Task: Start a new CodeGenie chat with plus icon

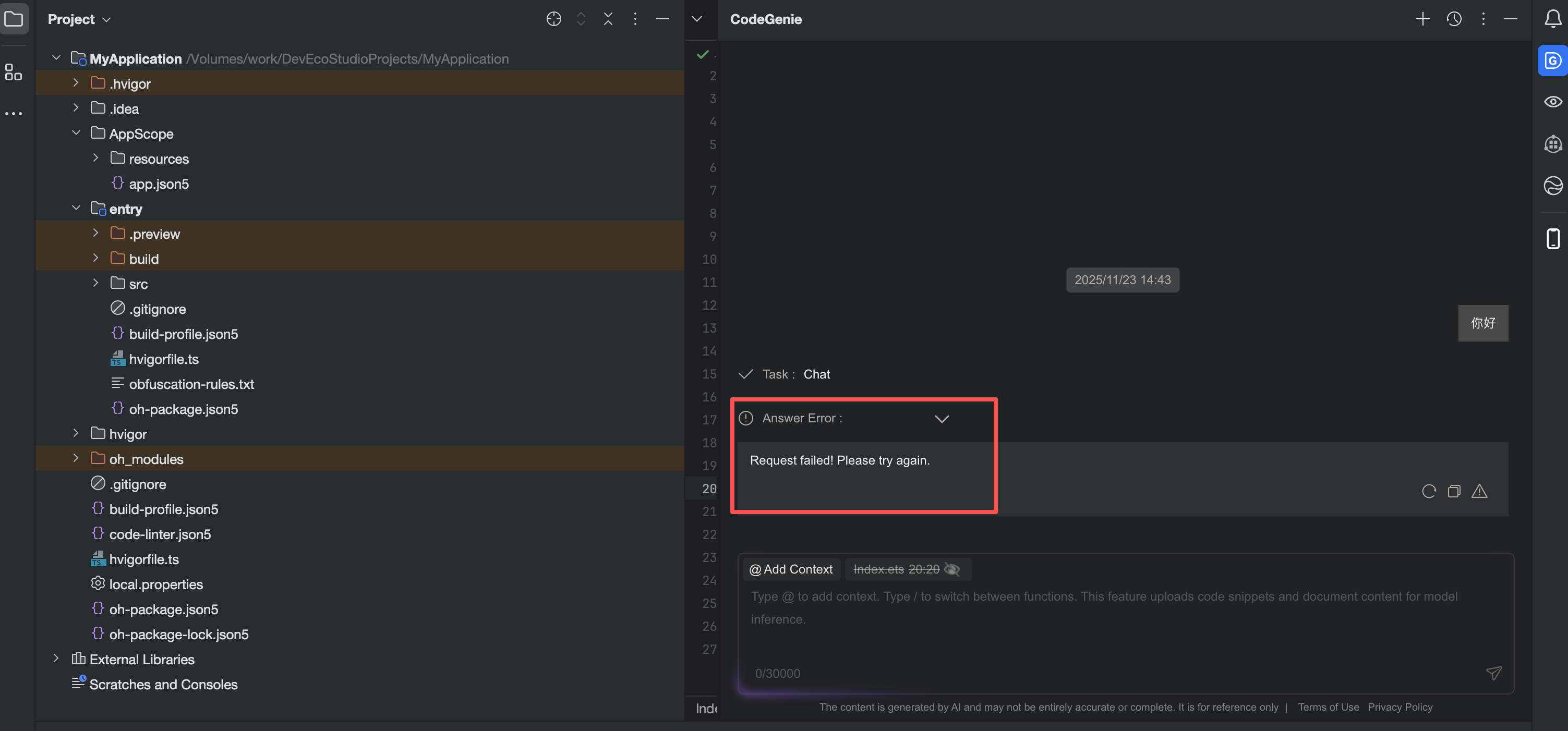Action: coord(1422,19)
